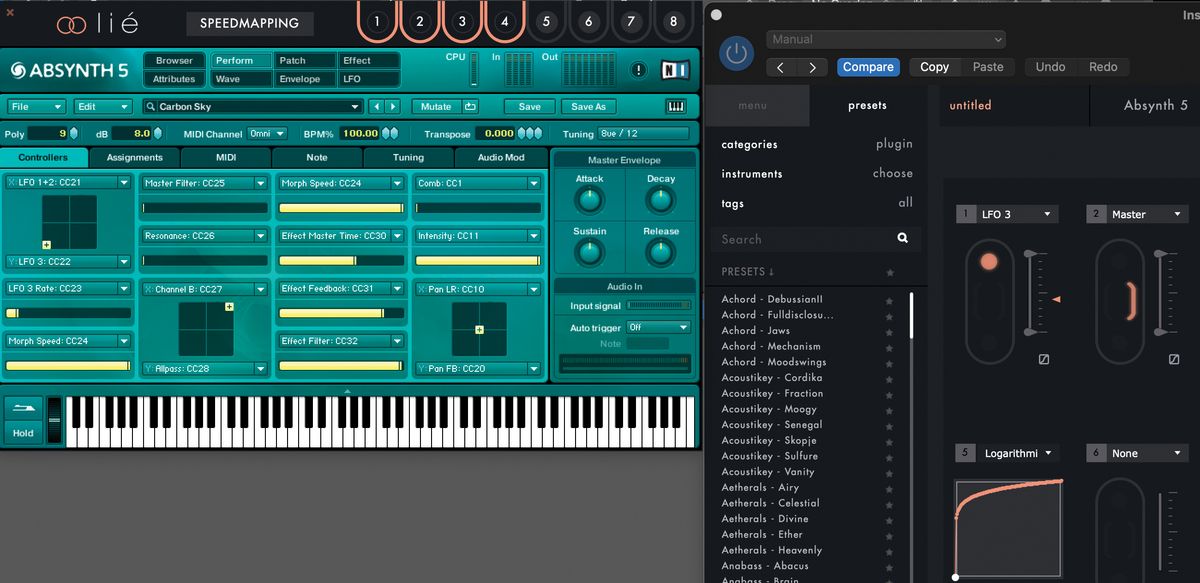This screenshot has height=583, width=1200.
Task: Click the NI logo icon
Action: (675, 70)
